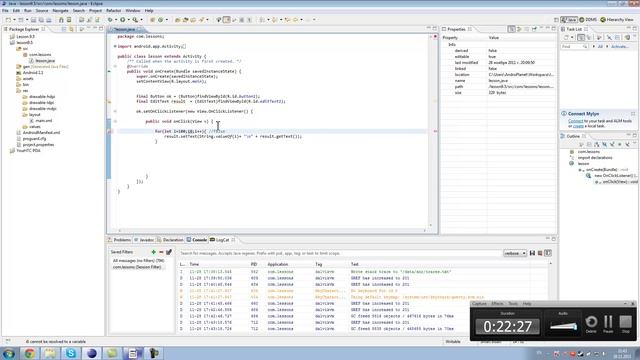The image size is (640, 360).
Task: Click the New file toolbar icon
Action: click(x=8, y=20)
